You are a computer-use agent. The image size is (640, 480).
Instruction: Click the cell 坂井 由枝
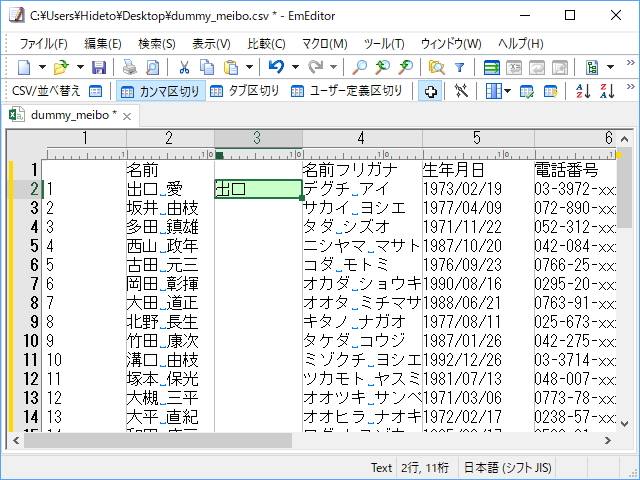point(170,208)
